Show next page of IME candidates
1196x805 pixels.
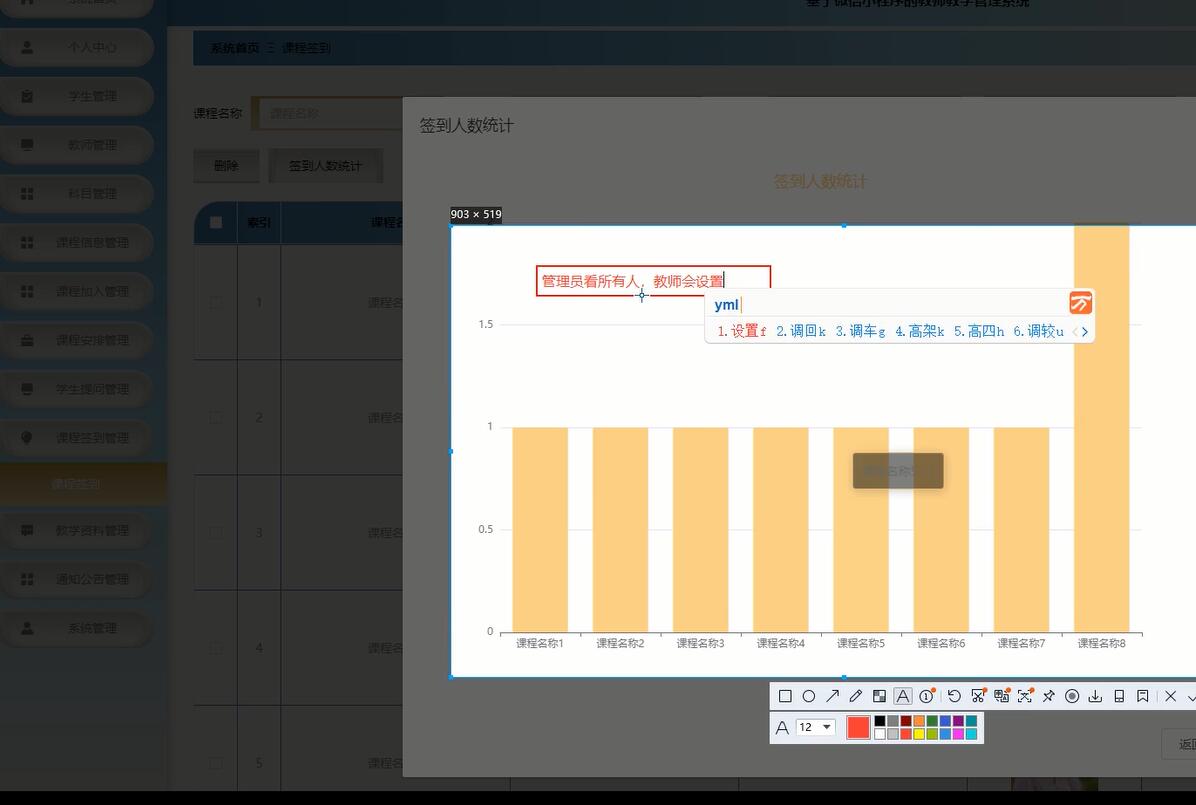click(1085, 332)
